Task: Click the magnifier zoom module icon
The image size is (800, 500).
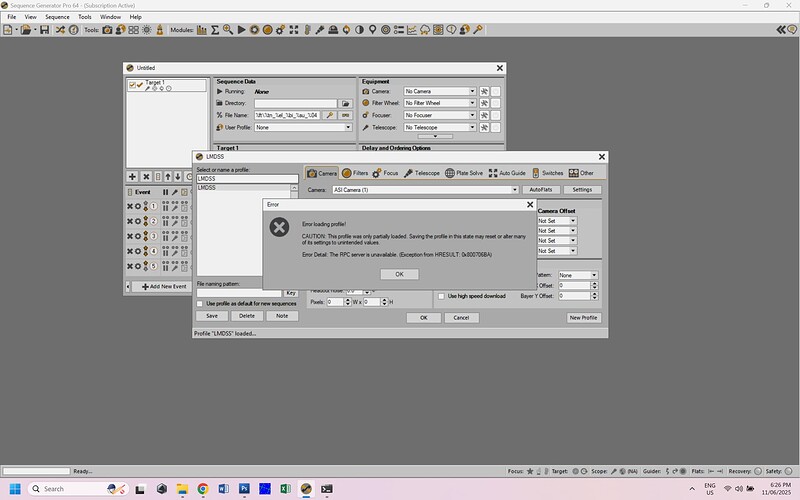Action: click(x=228, y=30)
